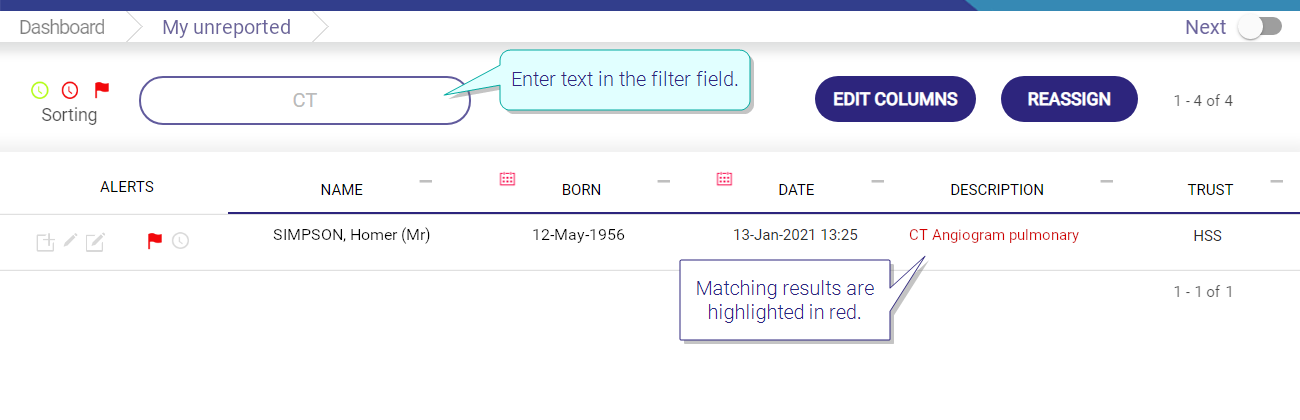Click the filter field containing CT
The image size is (1300, 420).
coord(305,100)
